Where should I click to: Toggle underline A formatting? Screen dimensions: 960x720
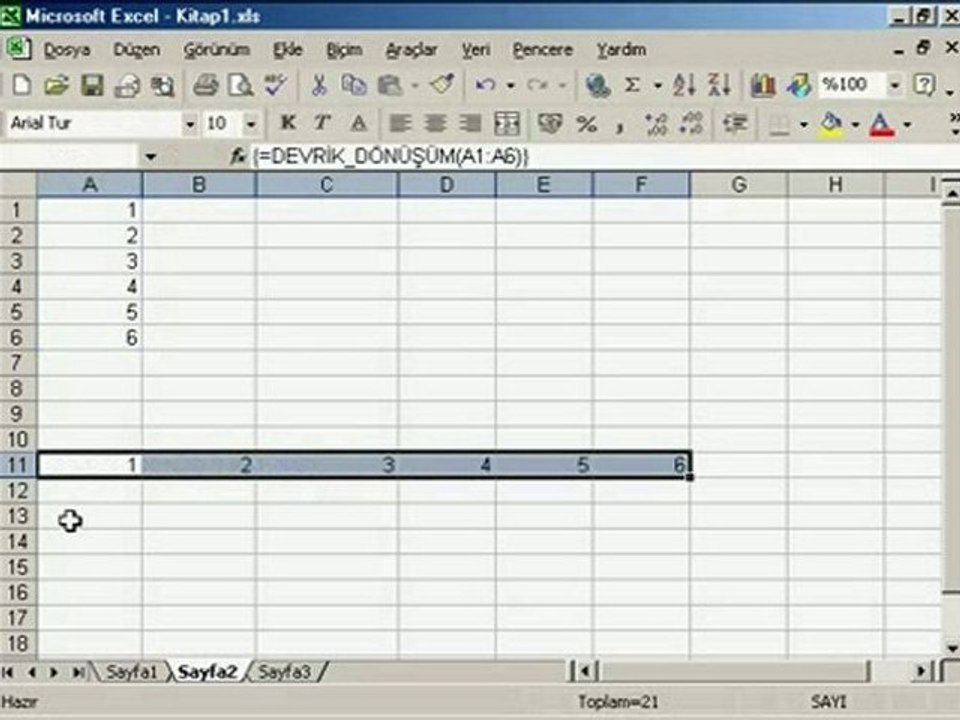pyautogui.click(x=358, y=124)
